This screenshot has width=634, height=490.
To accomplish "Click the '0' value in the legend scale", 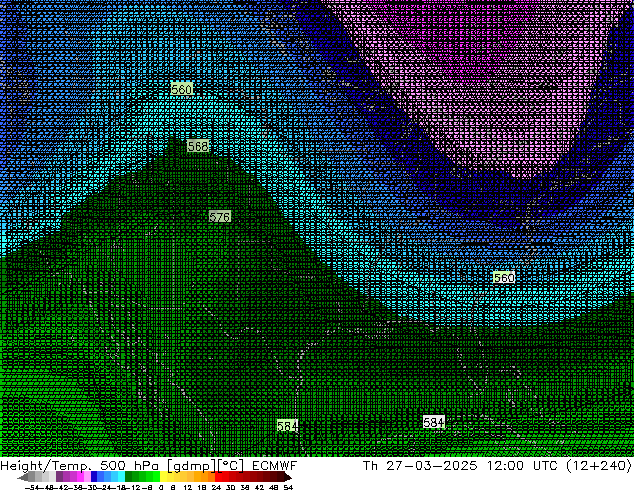I will pos(161,487).
